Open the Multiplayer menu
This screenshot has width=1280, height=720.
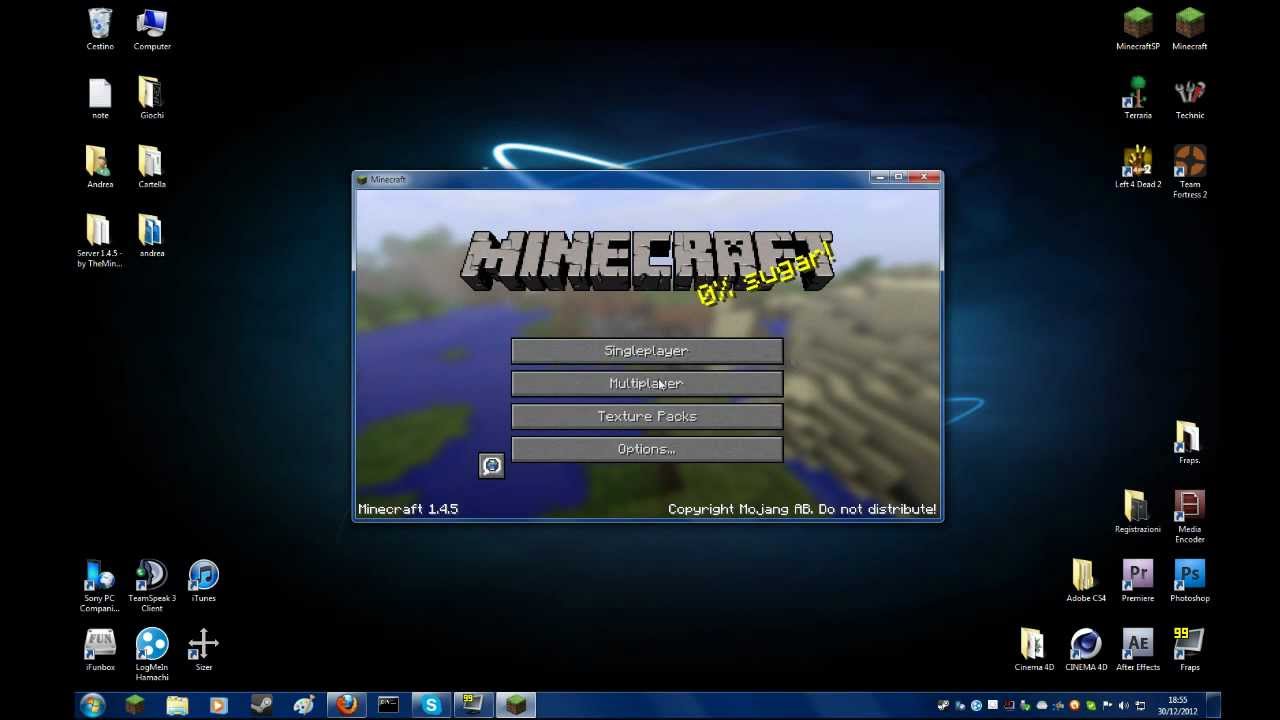click(647, 384)
